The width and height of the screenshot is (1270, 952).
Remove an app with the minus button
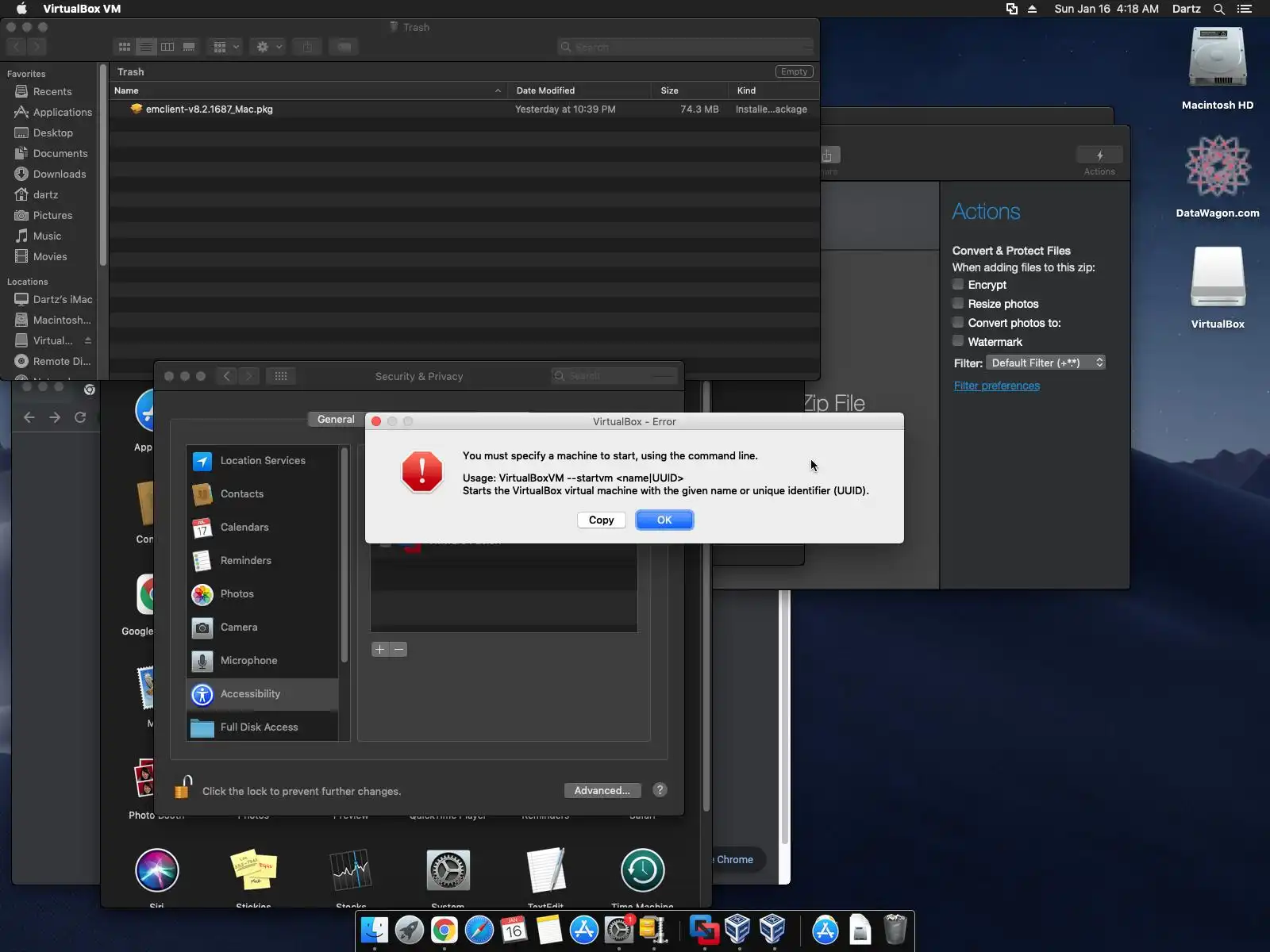[398, 649]
